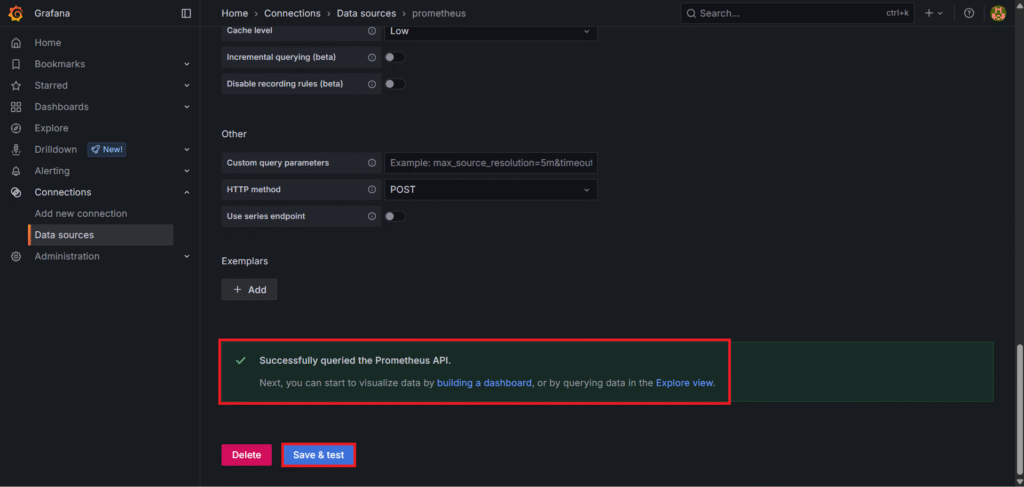This screenshot has width=1024, height=487.
Task: Click the Explore compass icon
Action: 16,128
